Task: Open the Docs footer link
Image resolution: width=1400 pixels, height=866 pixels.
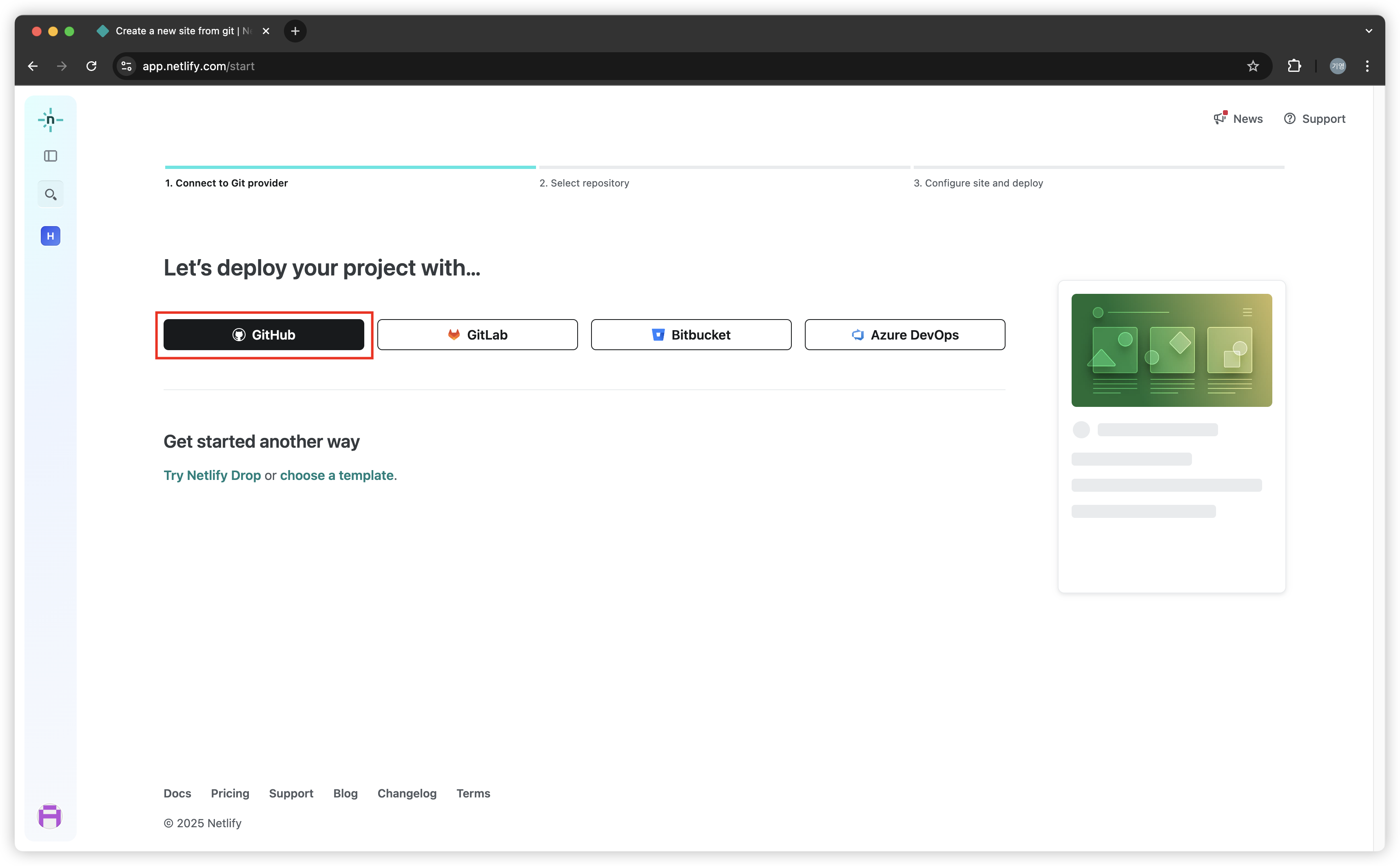Action: click(x=177, y=793)
